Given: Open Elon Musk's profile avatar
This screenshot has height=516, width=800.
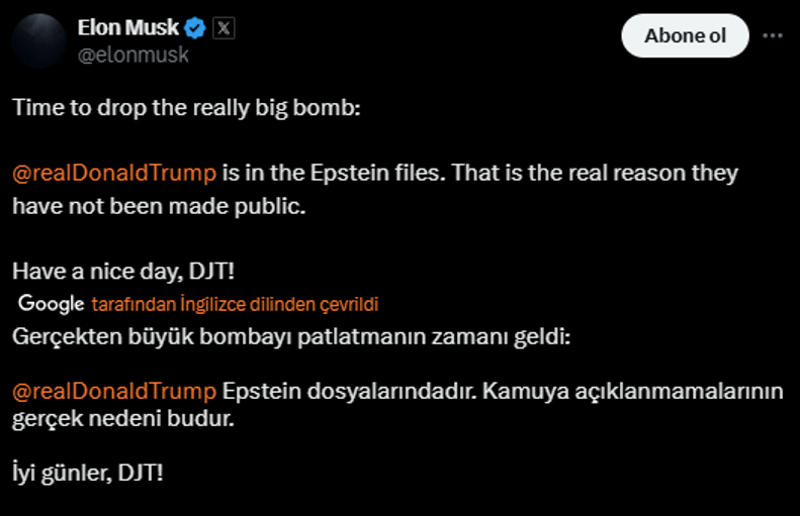Looking at the screenshot, I should coord(39,41).
